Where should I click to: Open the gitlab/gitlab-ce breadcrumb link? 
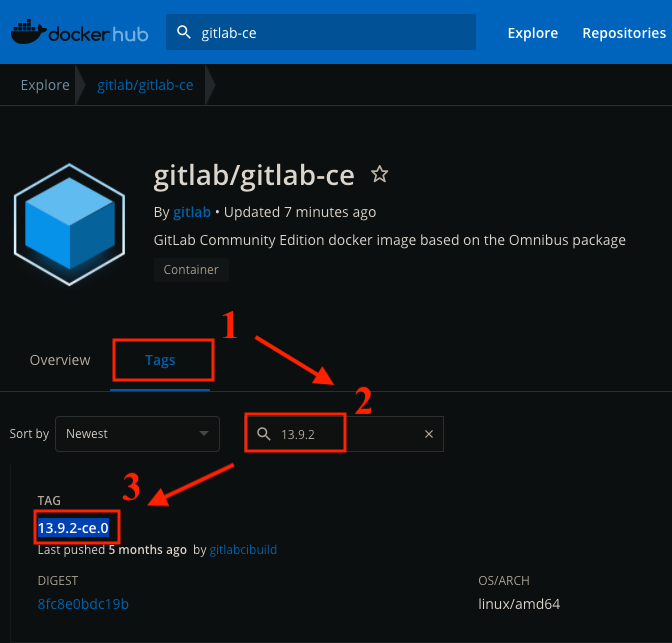pyautogui.click(x=145, y=85)
